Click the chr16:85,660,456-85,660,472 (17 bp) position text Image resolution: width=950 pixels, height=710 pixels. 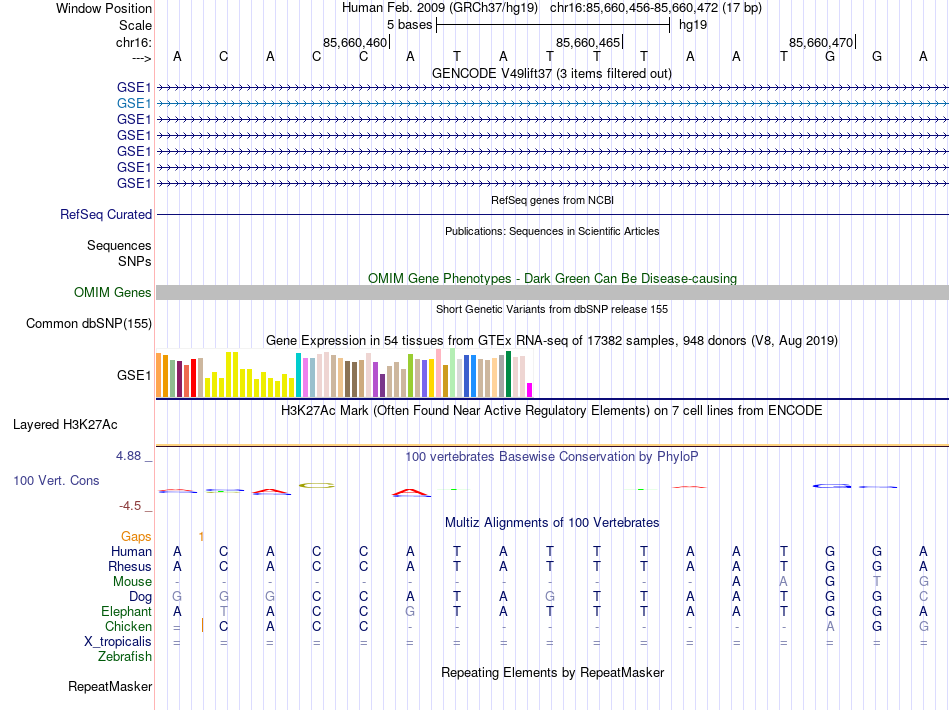pyautogui.click(x=656, y=8)
